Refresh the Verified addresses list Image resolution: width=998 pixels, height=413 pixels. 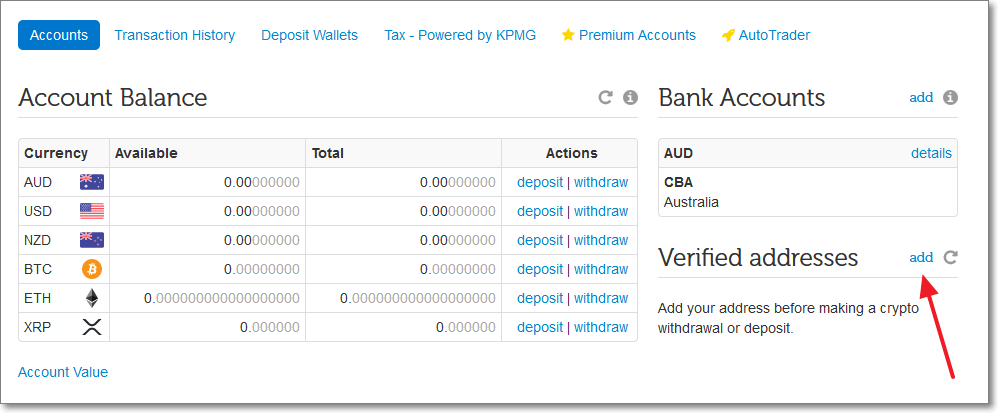(950, 257)
